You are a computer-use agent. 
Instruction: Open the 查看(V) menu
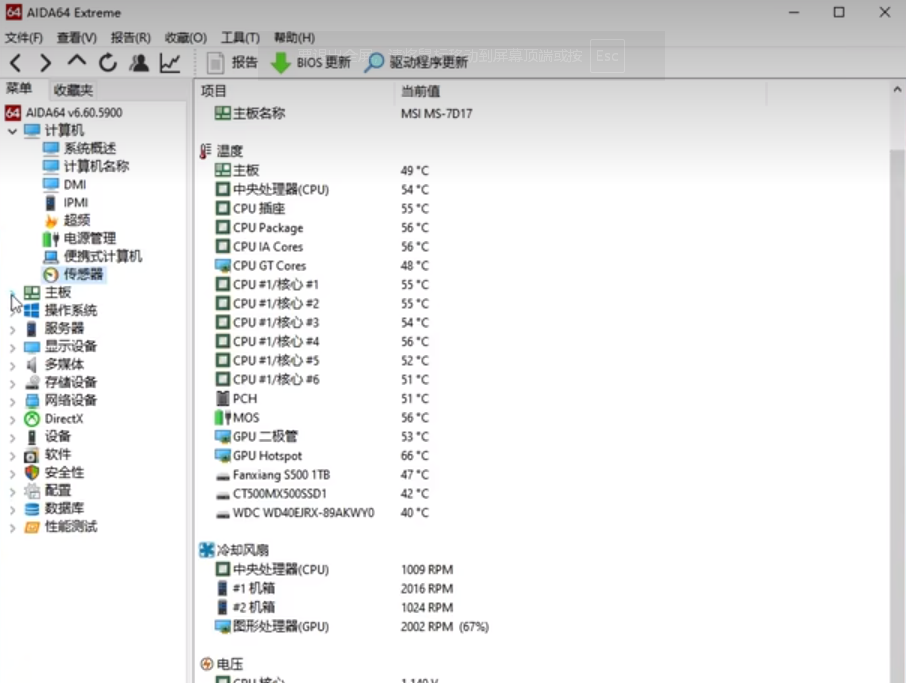click(x=76, y=38)
